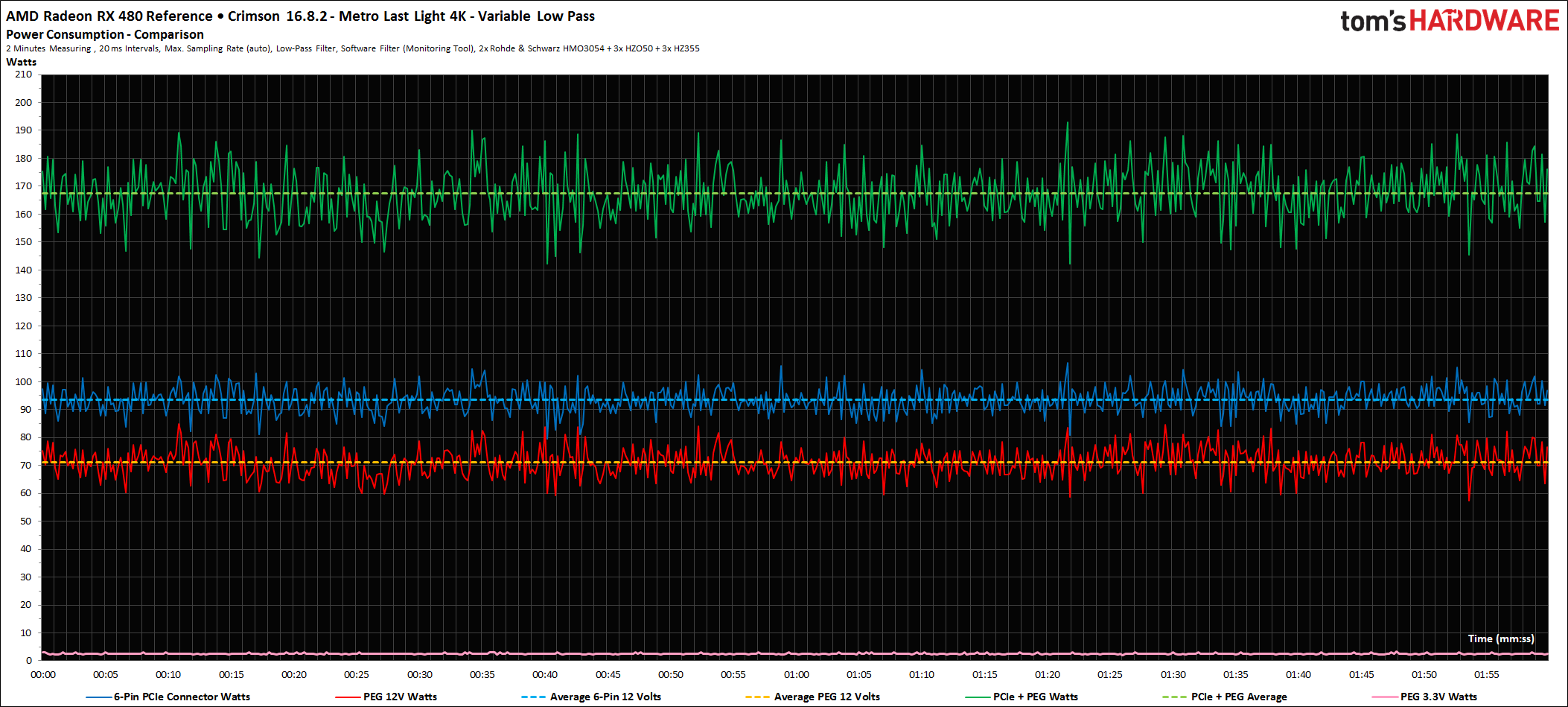This screenshot has height=707, width=1568.
Task: Click the chart title mentioning Radeon RX 480
Action: coord(300,16)
